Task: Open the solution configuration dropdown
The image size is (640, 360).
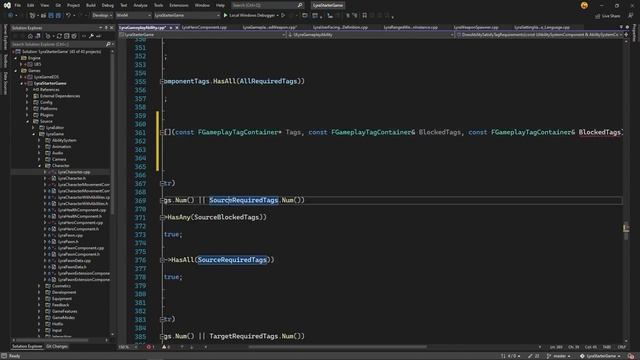Action: 102,16
